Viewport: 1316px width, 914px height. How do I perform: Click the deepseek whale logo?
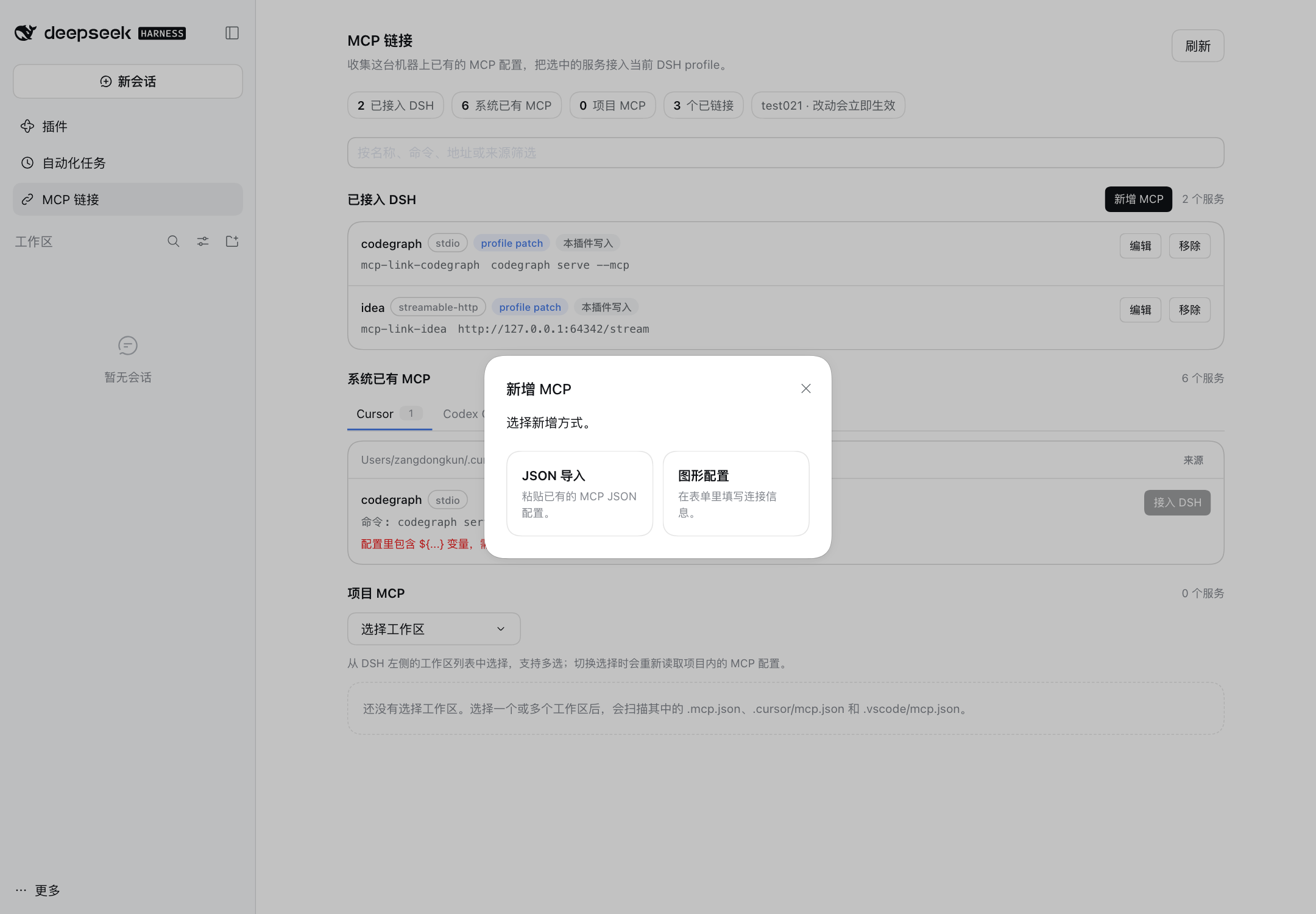pyautogui.click(x=26, y=33)
